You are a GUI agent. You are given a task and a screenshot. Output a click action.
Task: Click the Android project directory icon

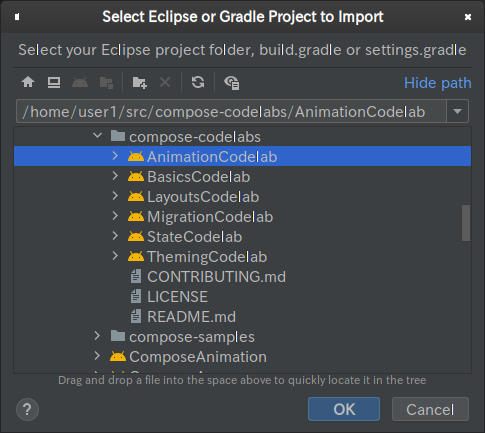[x=80, y=82]
